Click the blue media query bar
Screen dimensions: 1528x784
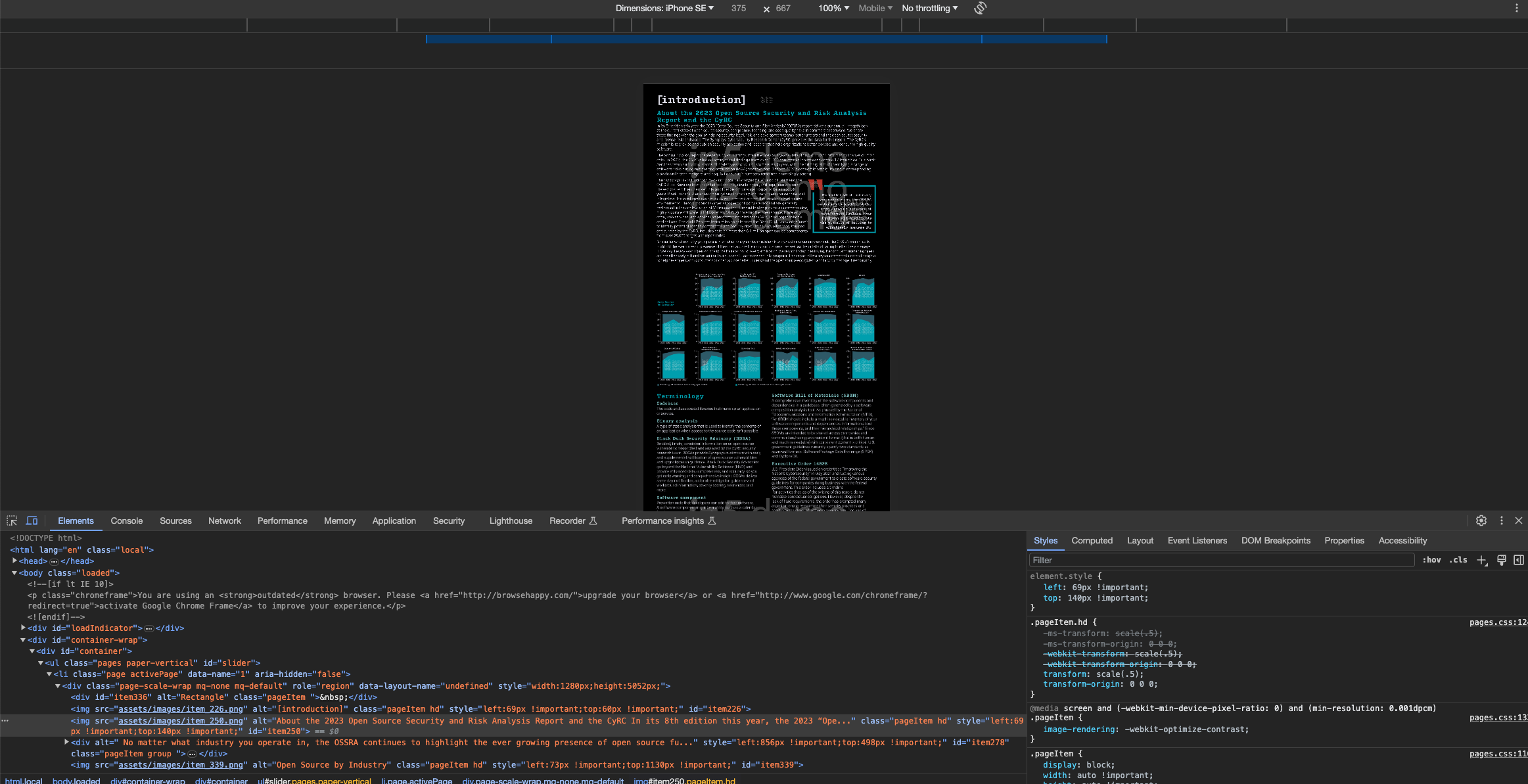pyautogui.click(x=766, y=39)
